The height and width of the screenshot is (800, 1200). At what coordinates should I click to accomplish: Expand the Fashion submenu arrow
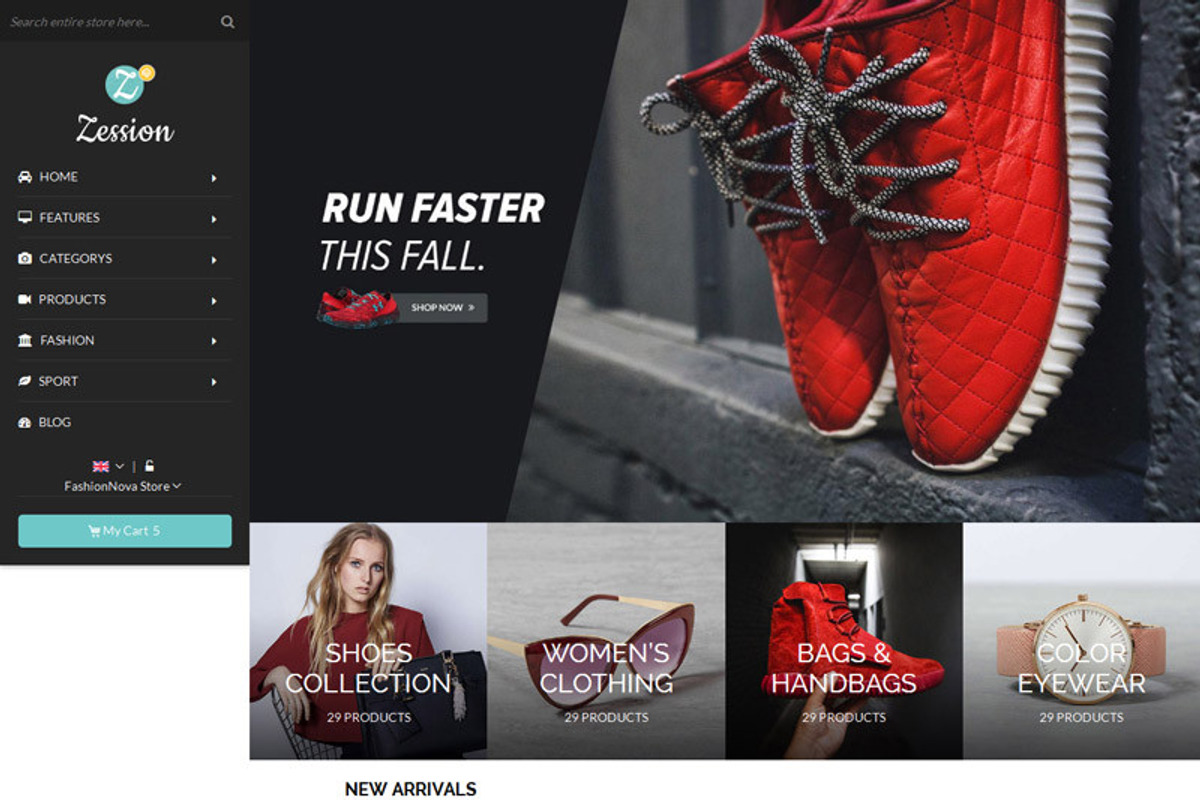pos(214,341)
